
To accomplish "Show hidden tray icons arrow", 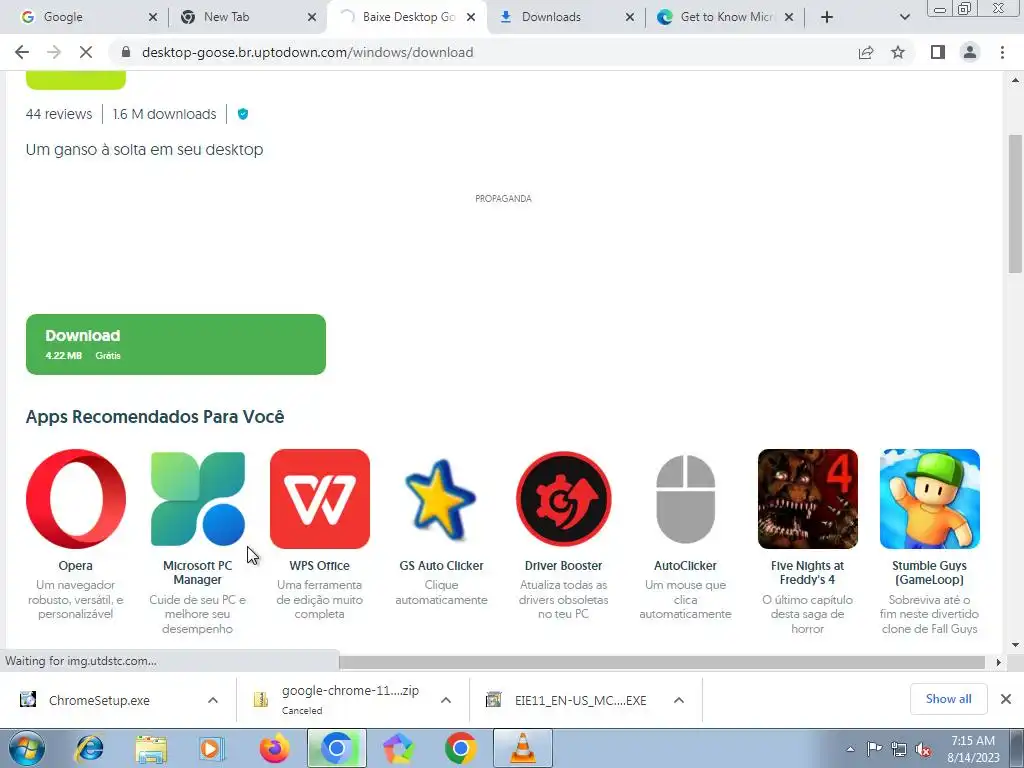I will tap(850, 749).
